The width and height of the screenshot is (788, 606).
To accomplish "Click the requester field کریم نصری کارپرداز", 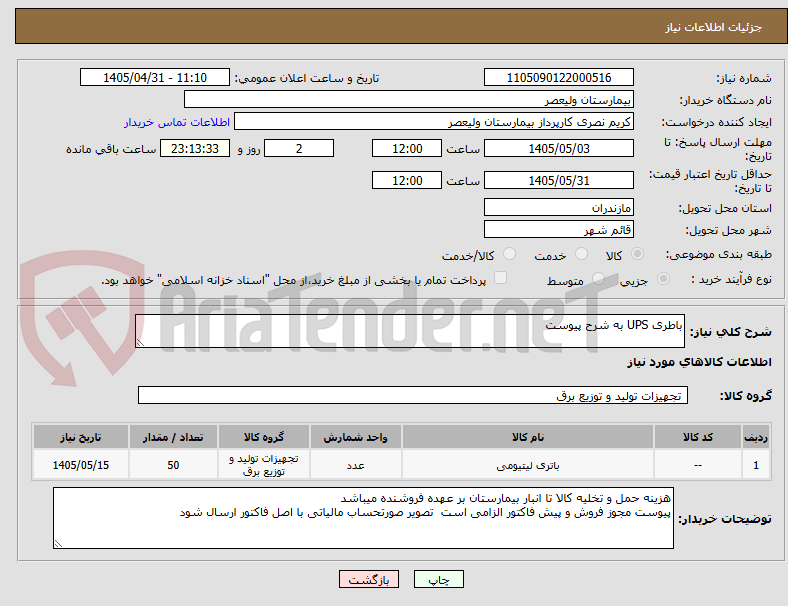I will [x=434, y=122].
